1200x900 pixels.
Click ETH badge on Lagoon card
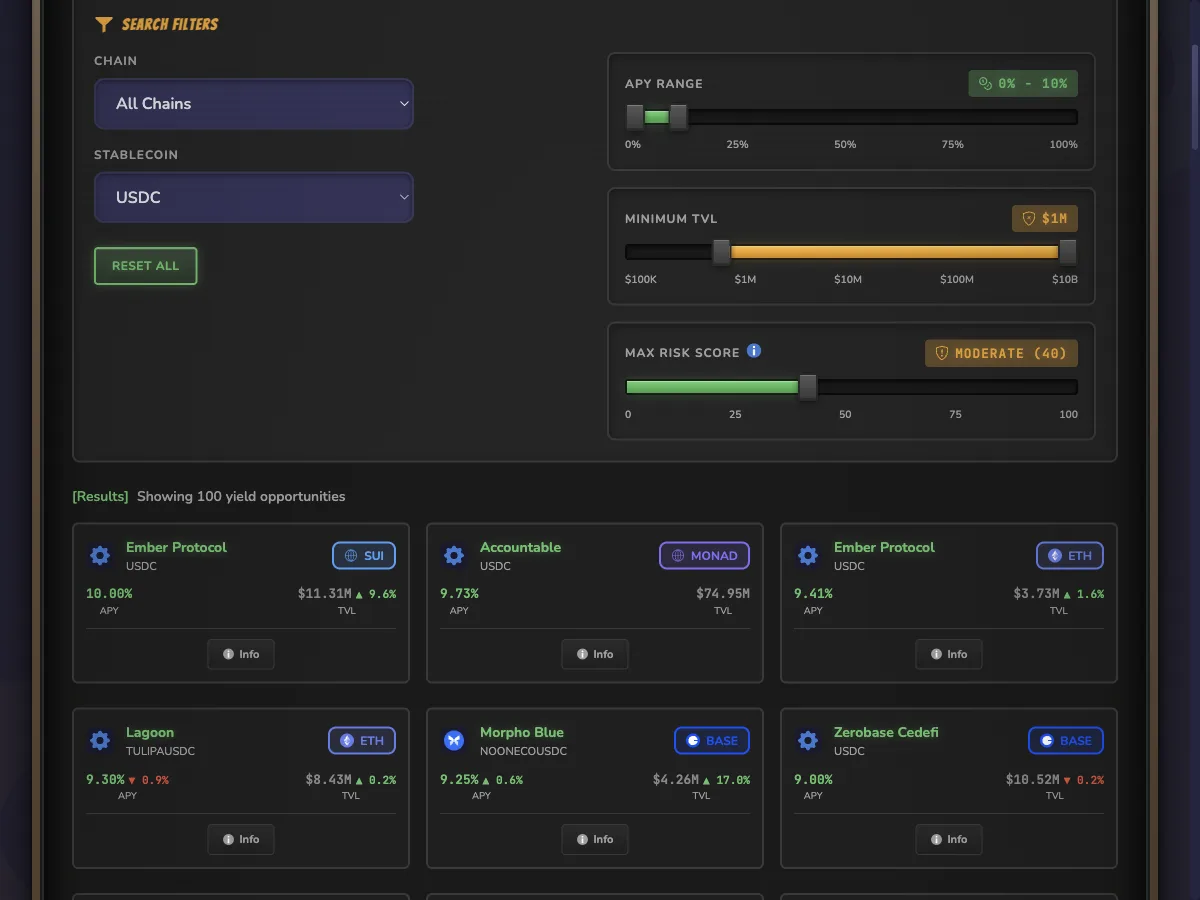pos(362,741)
